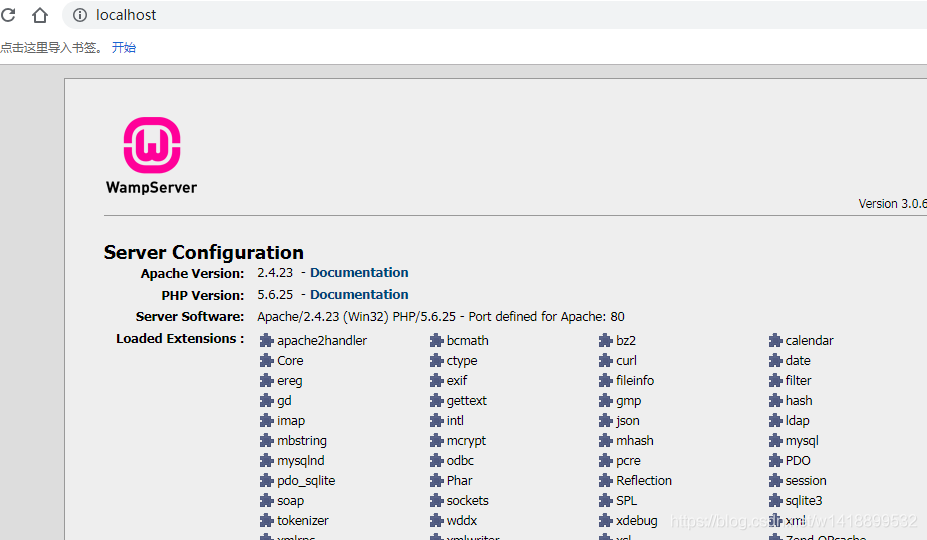Click puzzle icon beside mysql

(775, 441)
